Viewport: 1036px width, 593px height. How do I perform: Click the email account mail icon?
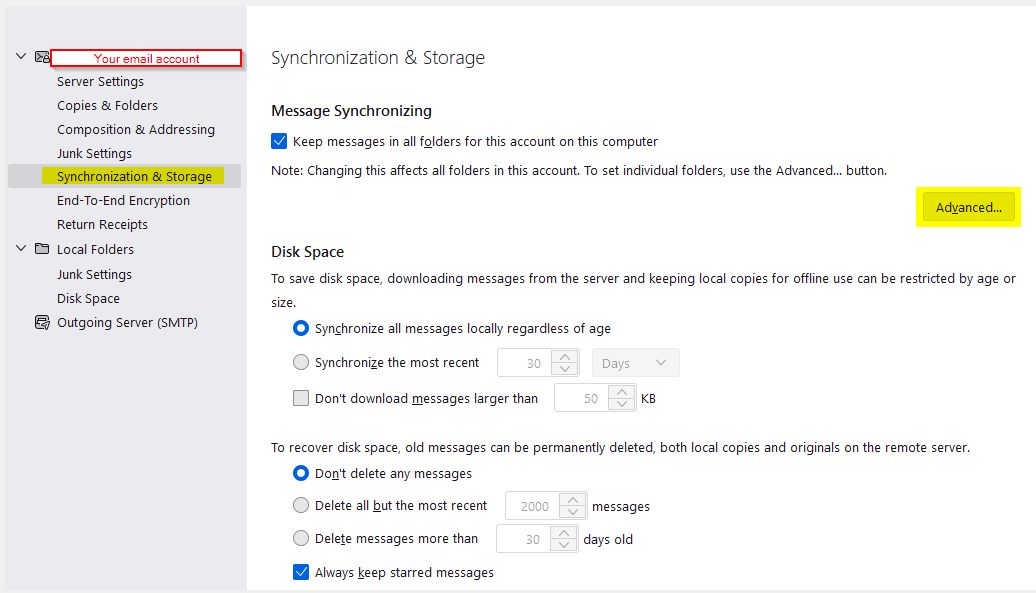pyautogui.click(x=42, y=57)
